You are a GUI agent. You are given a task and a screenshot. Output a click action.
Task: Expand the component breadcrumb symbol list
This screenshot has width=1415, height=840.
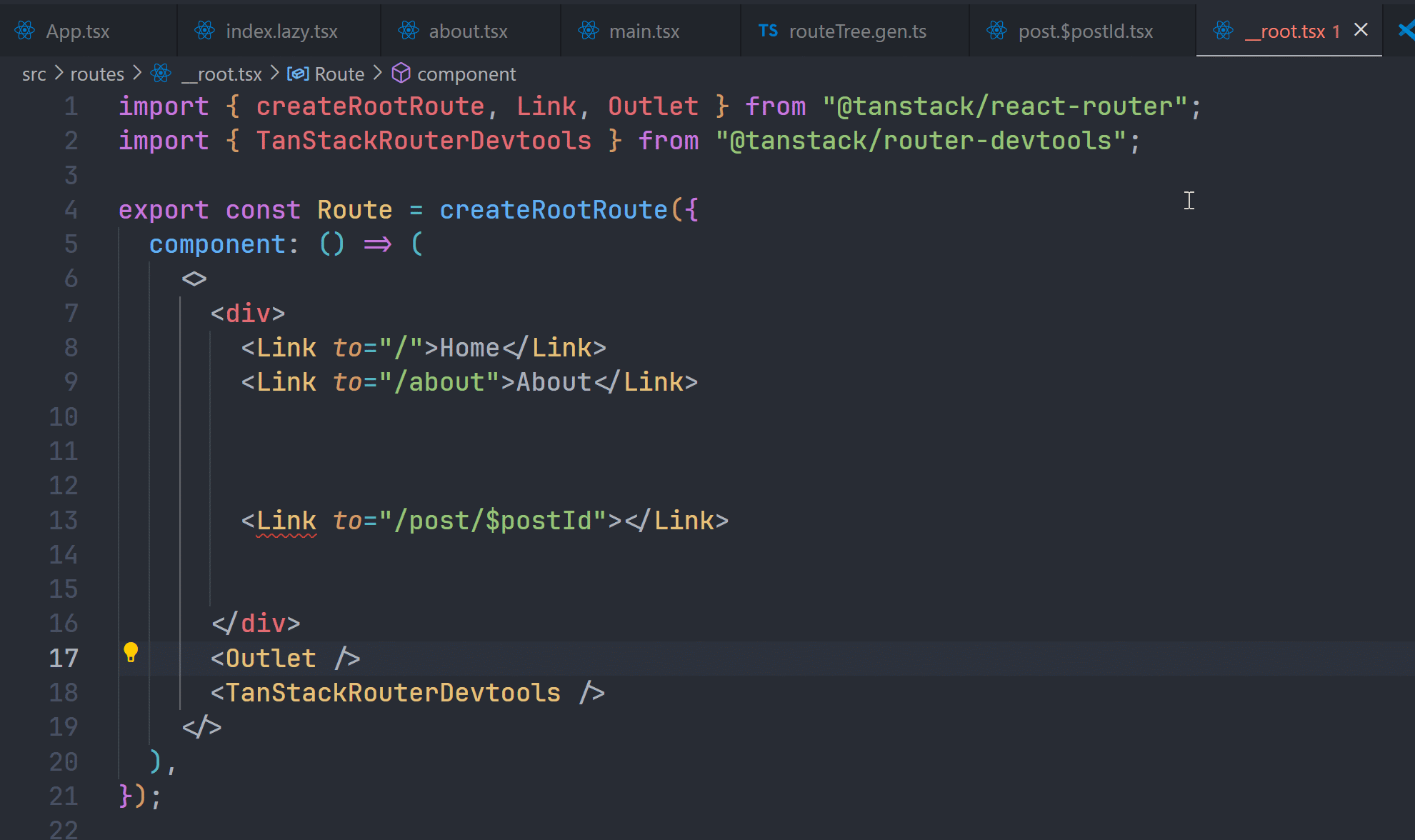point(466,74)
